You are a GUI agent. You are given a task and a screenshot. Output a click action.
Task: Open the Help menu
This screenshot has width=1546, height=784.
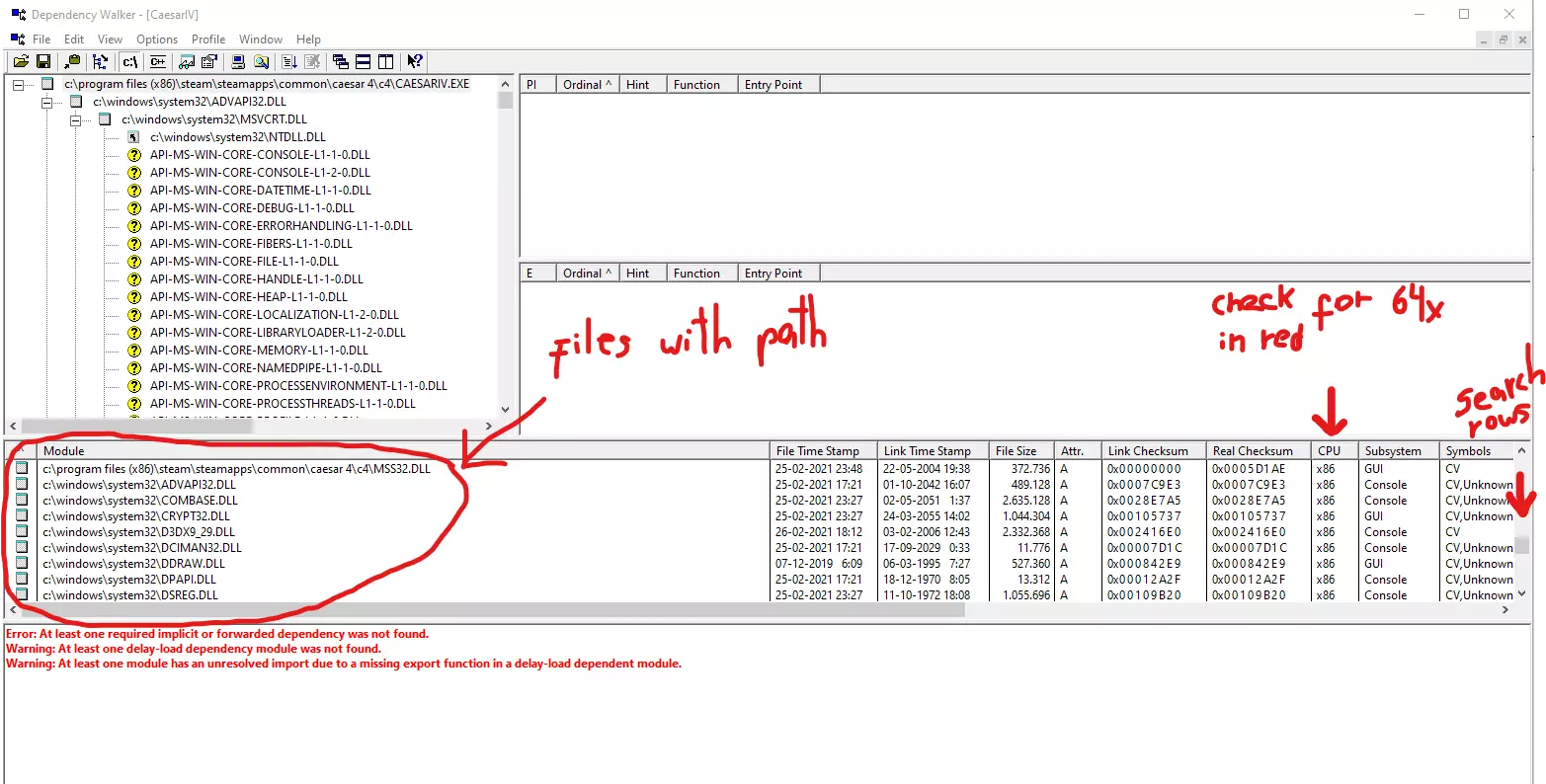pyautogui.click(x=308, y=39)
